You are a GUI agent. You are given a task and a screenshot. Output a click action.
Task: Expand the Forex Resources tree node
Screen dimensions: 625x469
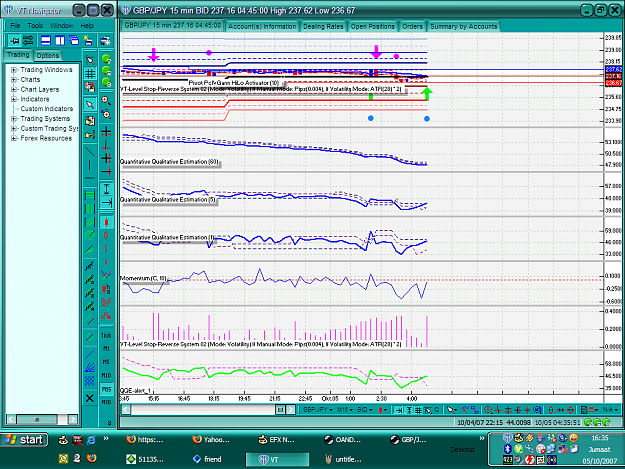click(14, 138)
